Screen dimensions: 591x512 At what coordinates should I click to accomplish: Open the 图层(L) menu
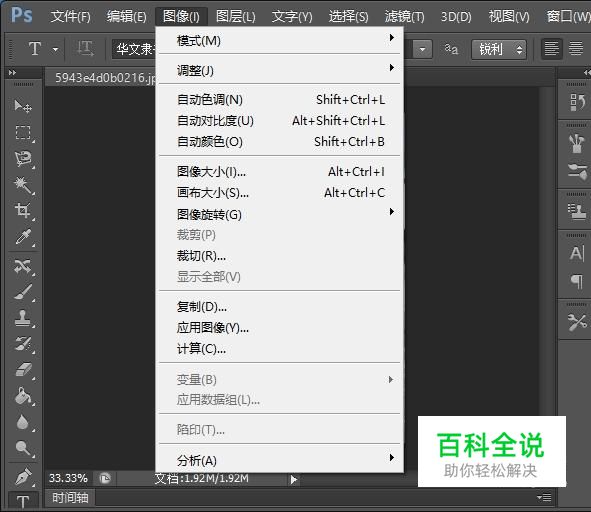(x=236, y=16)
